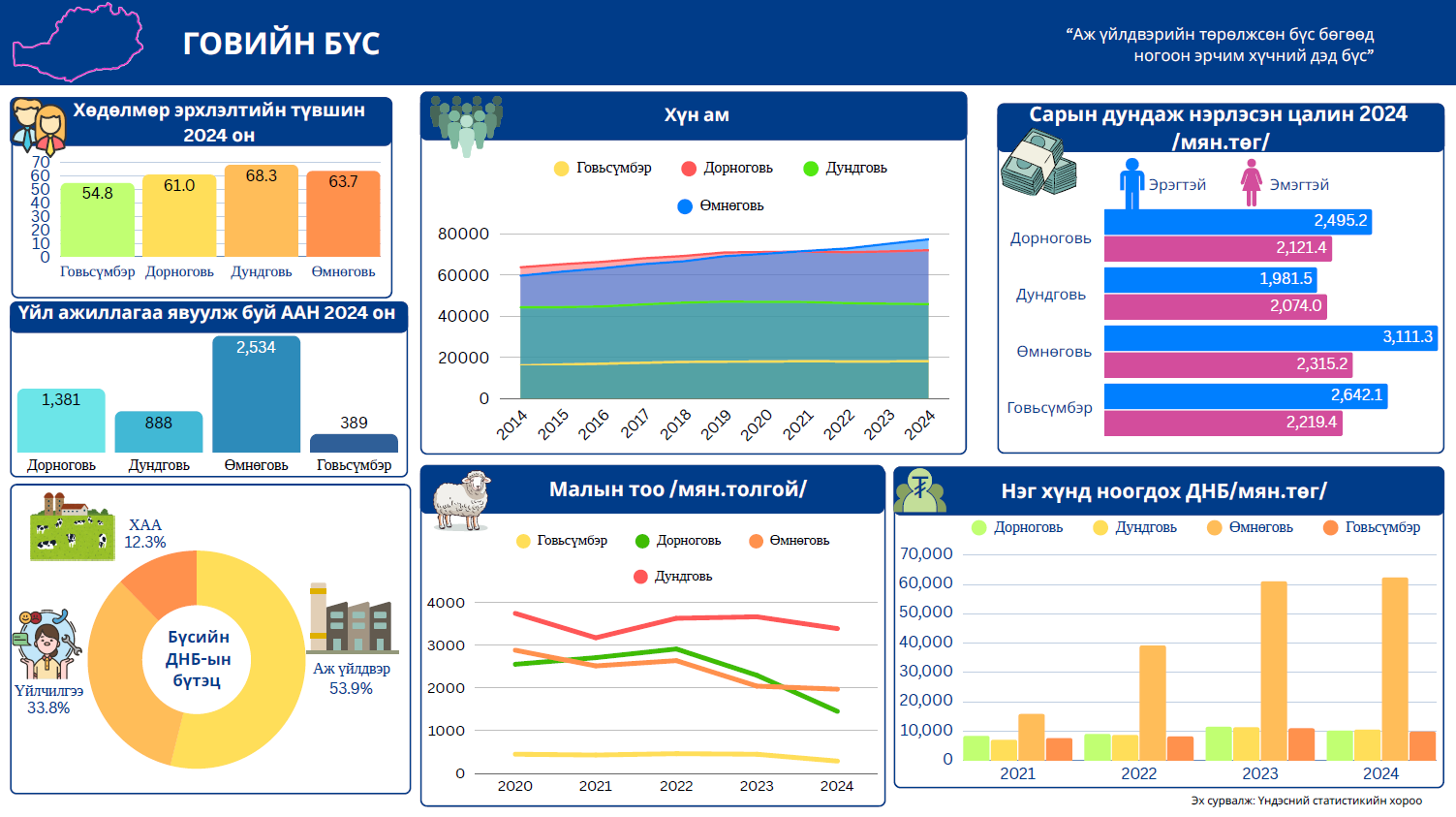Click the Хүн ам panel header
1456x817 pixels.
(x=696, y=115)
